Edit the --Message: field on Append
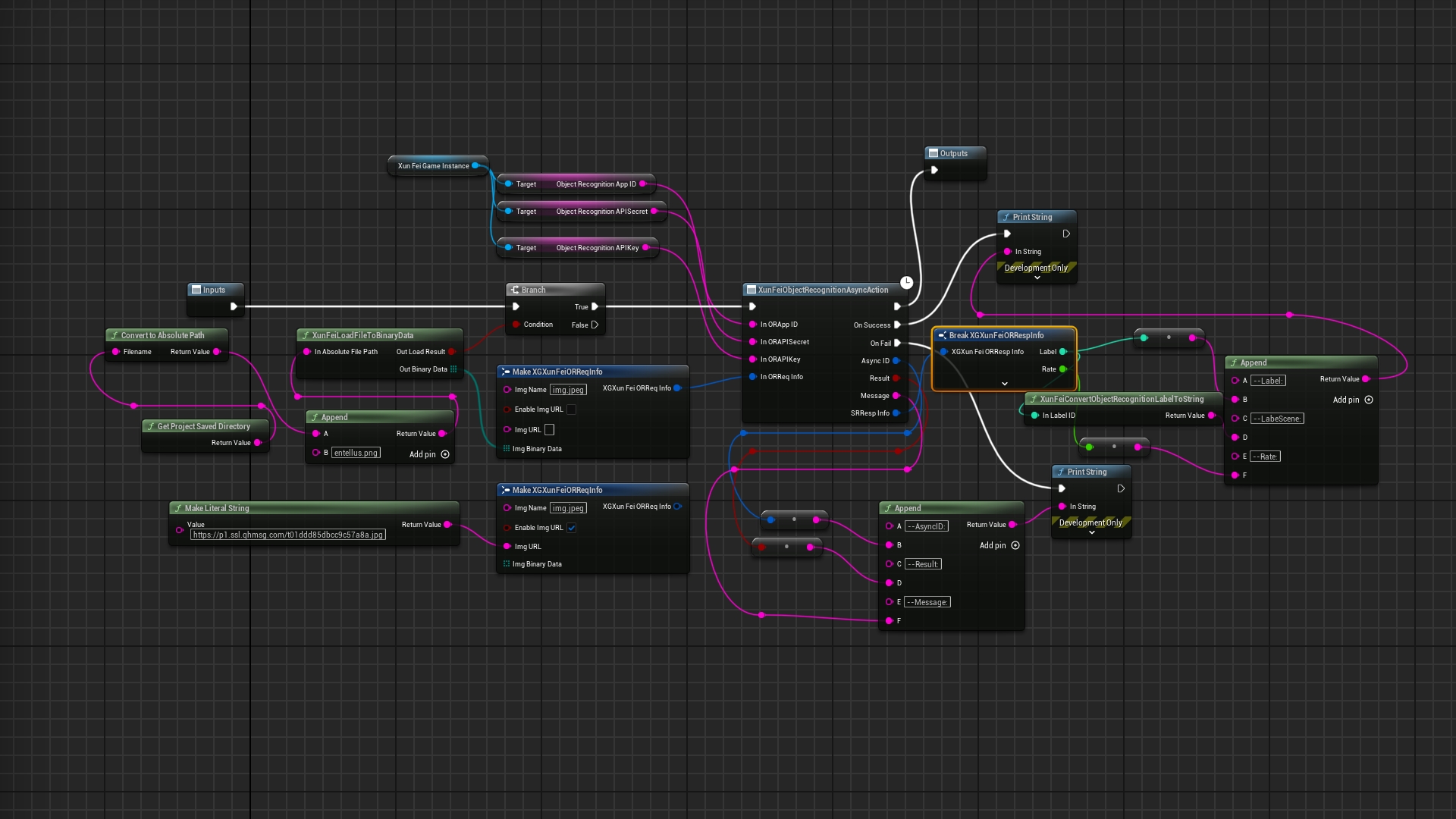The width and height of the screenshot is (1456, 819). (x=927, y=602)
